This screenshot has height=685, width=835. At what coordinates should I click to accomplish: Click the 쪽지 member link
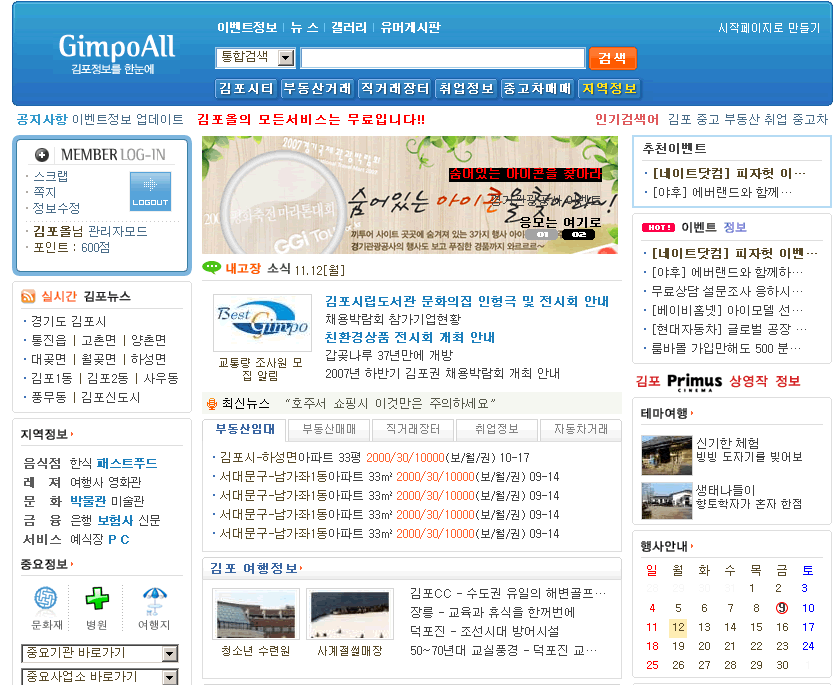tap(45, 192)
